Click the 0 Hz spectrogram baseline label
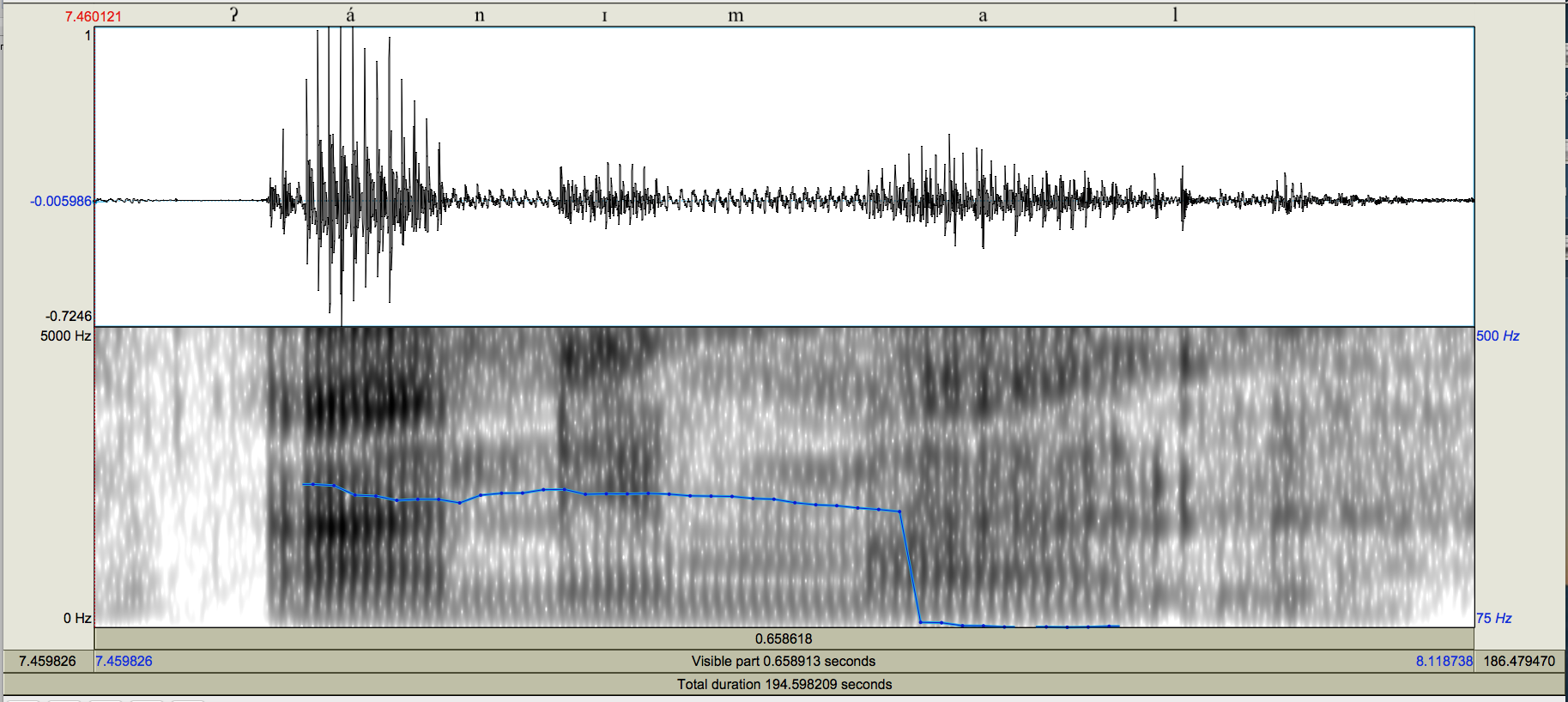1568x702 pixels. coord(77,618)
